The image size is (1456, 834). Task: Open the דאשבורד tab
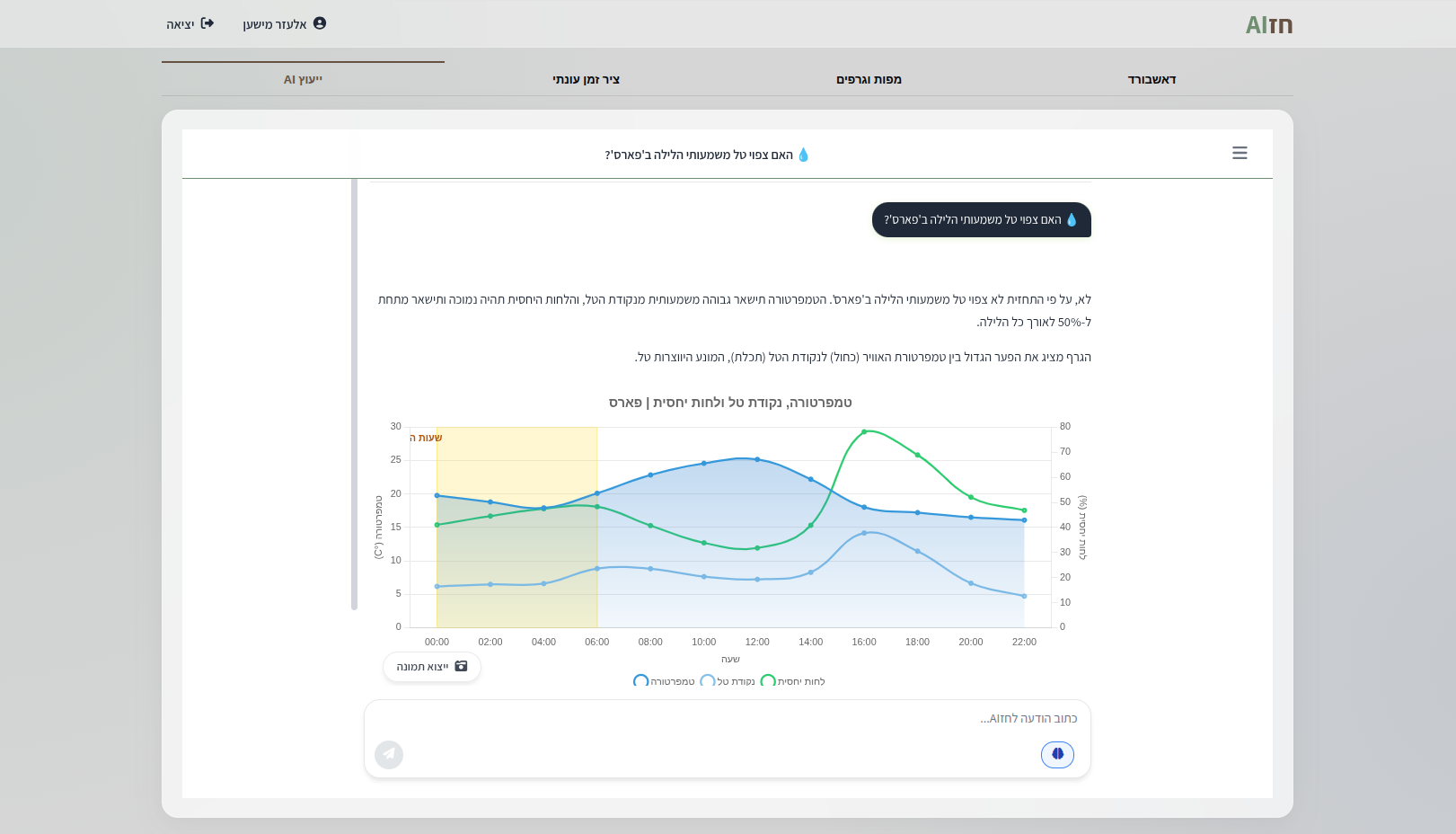click(1152, 79)
